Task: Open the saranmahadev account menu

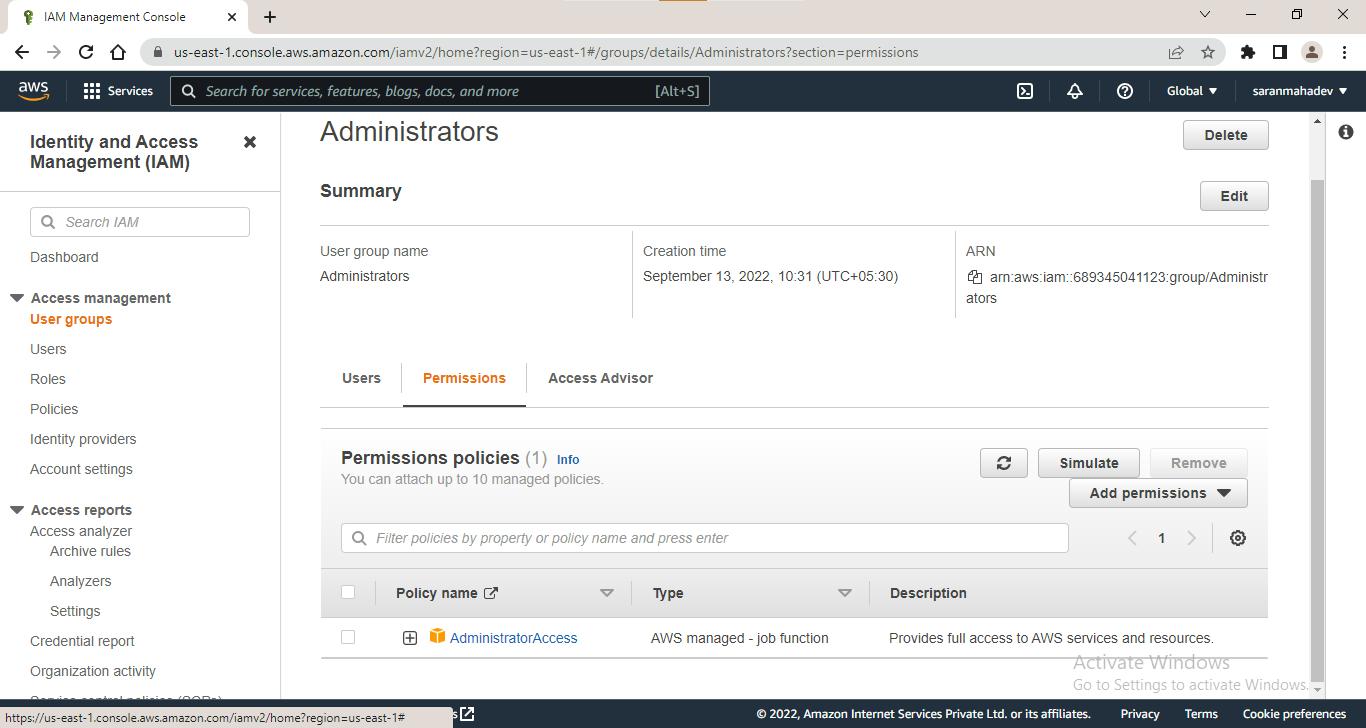Action: click(x=1300, y=91)
